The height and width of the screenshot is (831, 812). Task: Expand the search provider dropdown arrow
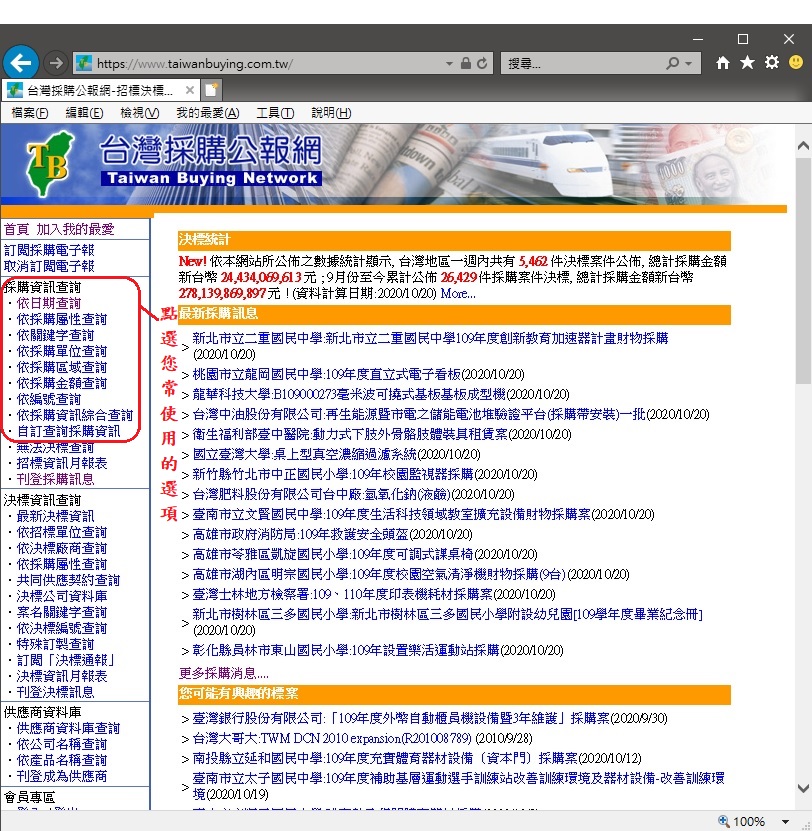689,64
